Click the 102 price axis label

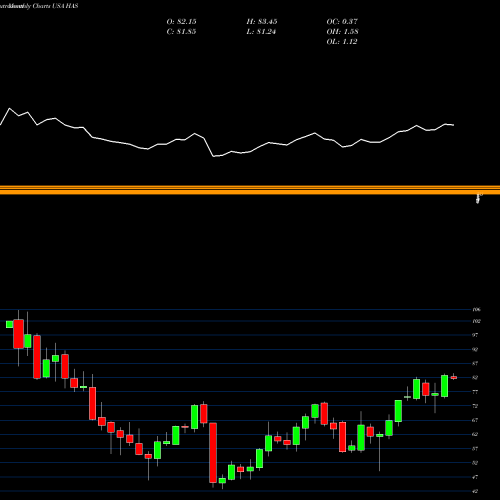(476, 321)
